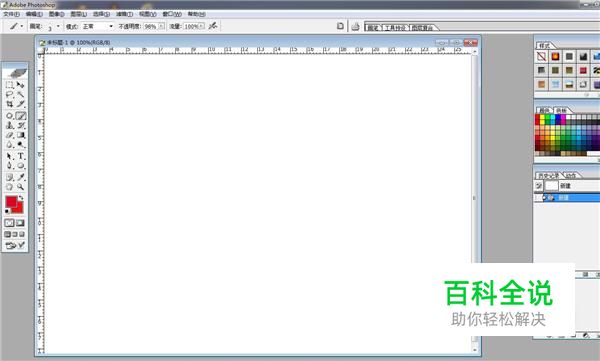This screenshot has height=361, width=600.
Task: Click the feather logo atop the toolbox
Action: click(x=15, y=72)
